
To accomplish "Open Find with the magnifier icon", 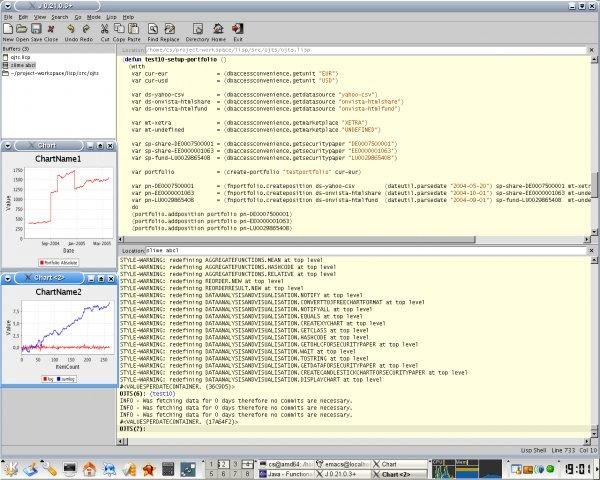I will 153,29.
